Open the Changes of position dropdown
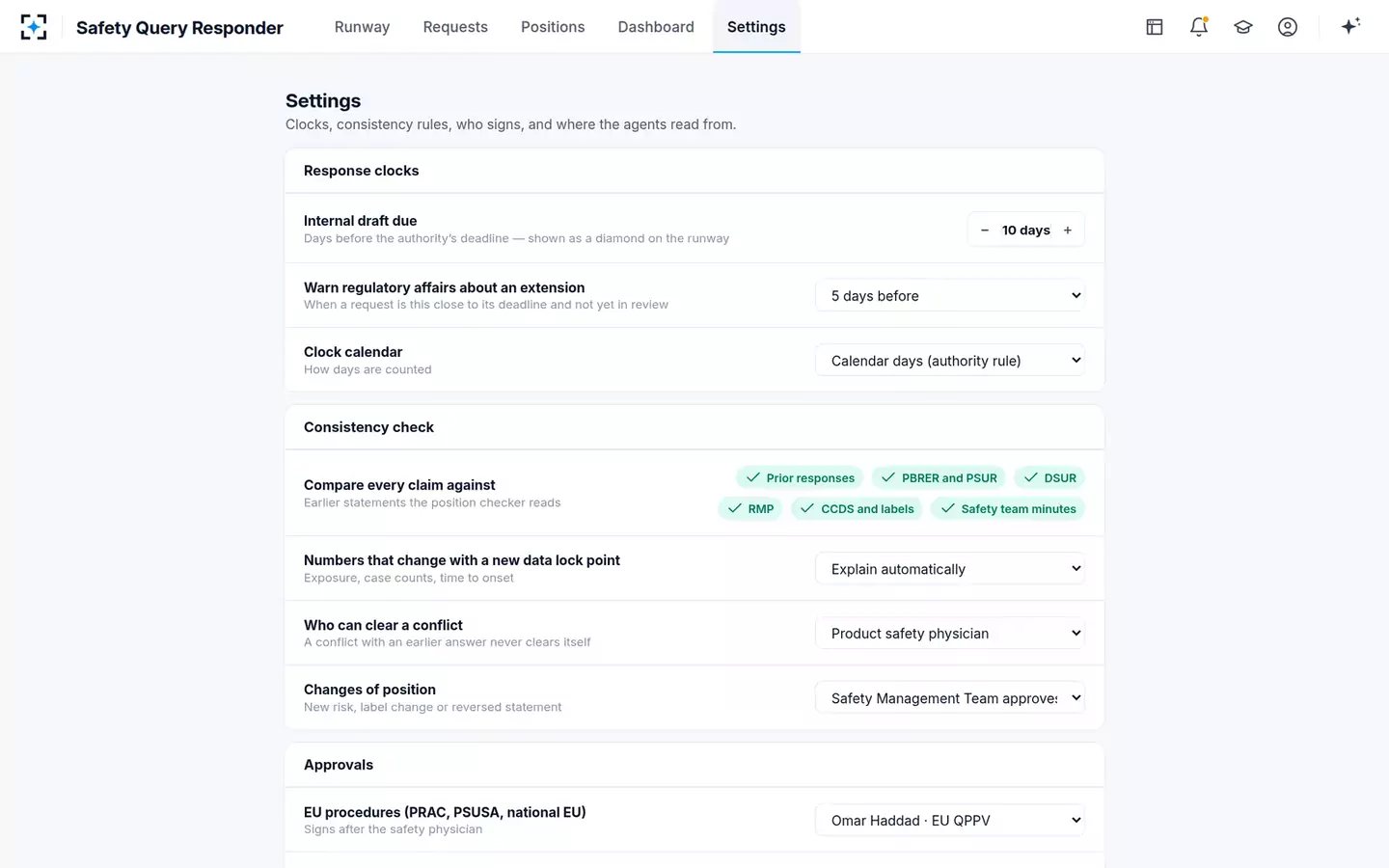1389x868 pixels. click(x=950, y=698)
